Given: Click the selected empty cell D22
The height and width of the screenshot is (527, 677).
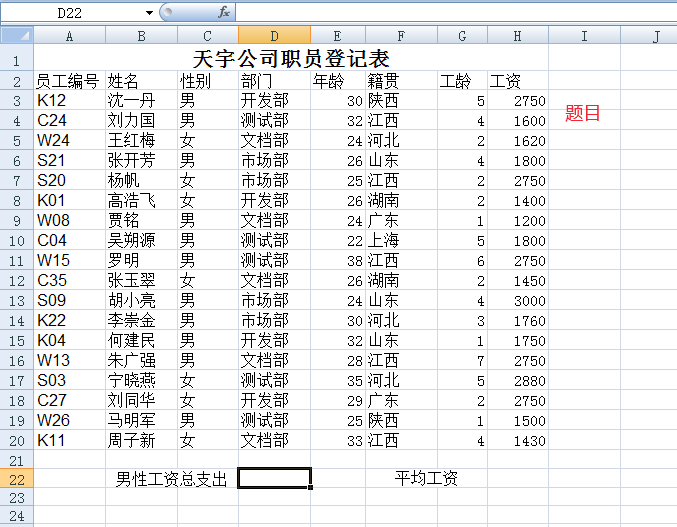Looking at the screenshot, I should (274, 478).
